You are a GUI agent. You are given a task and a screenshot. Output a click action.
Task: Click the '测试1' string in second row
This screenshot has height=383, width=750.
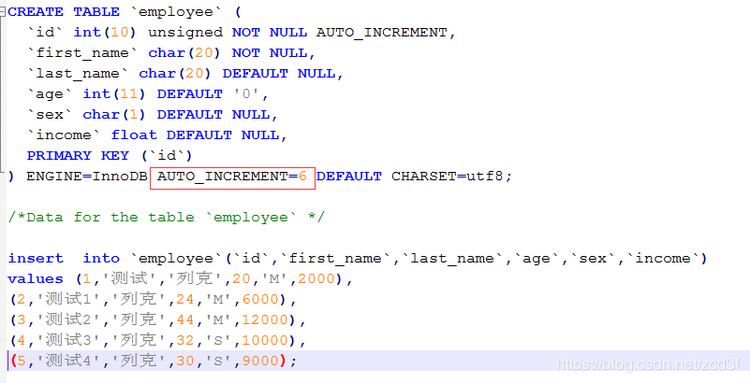tap(68, 300)
